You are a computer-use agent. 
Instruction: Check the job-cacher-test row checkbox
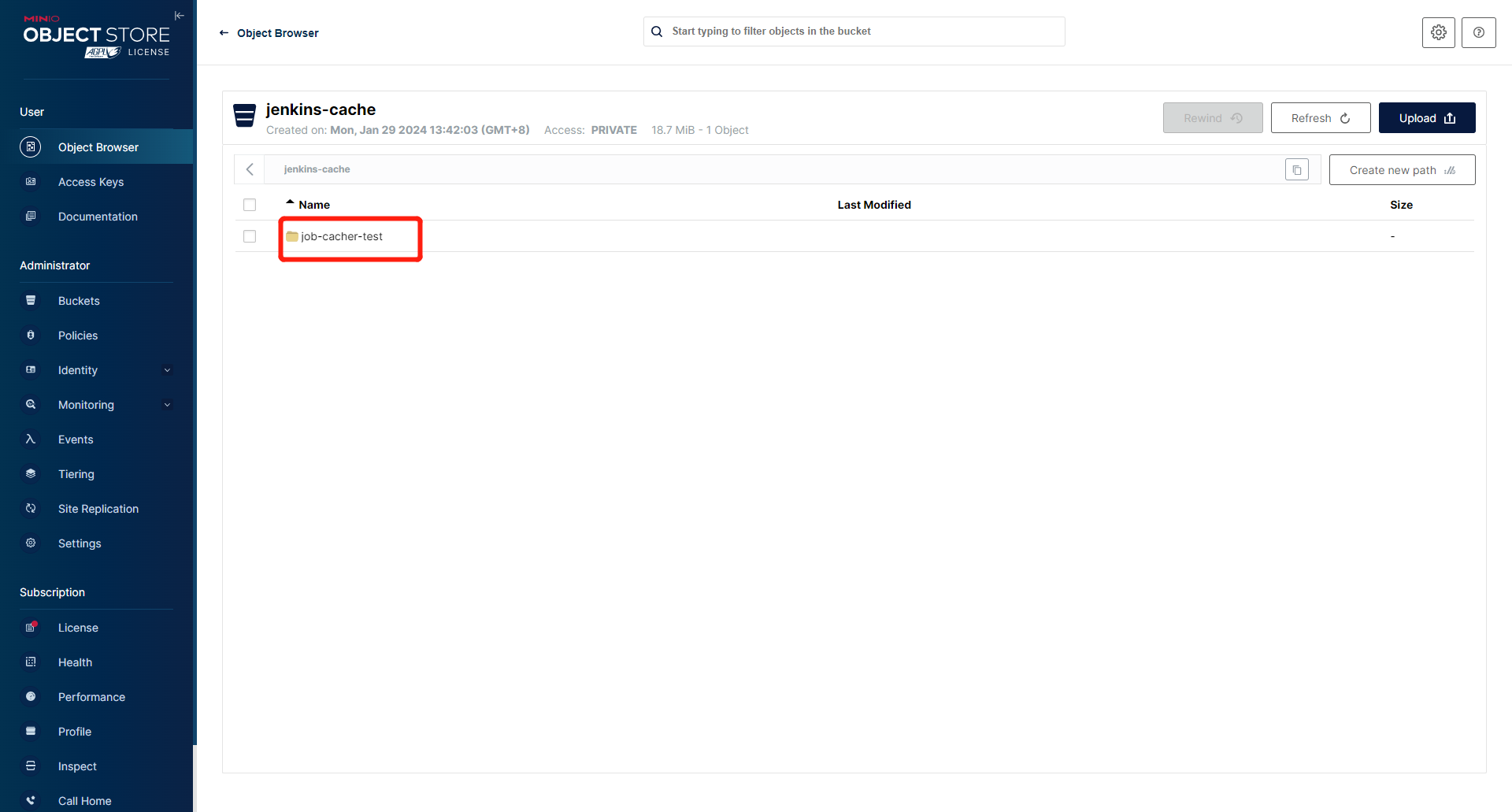tap(250, 236)
